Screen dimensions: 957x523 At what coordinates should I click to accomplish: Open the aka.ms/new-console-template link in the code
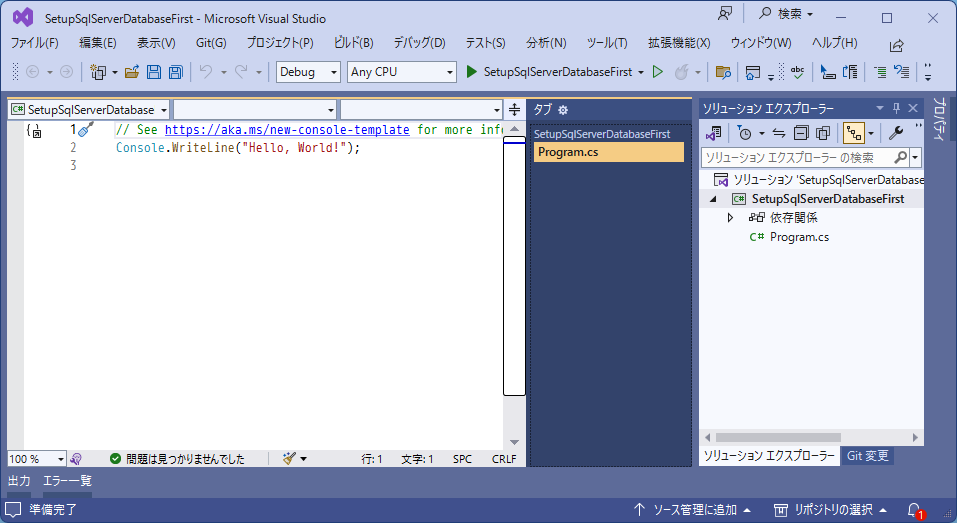pyautogui.click(x=287, y=129)
